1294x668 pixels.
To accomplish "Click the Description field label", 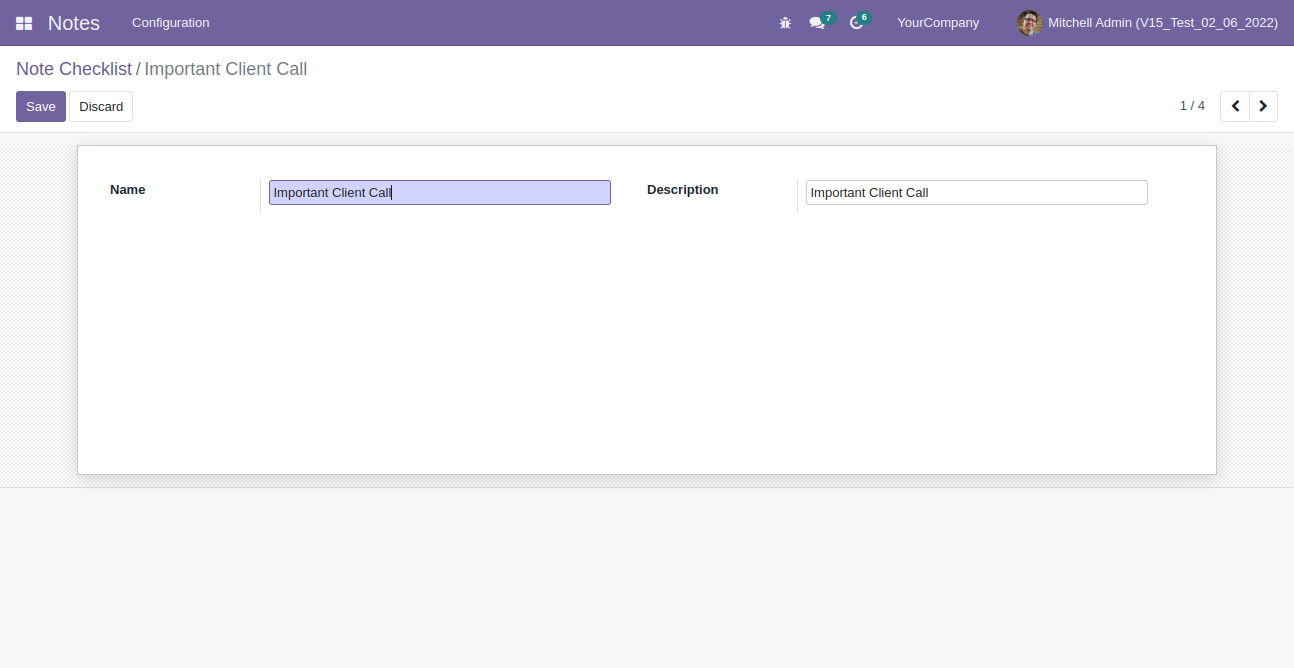I will click(x=682, y=190).
